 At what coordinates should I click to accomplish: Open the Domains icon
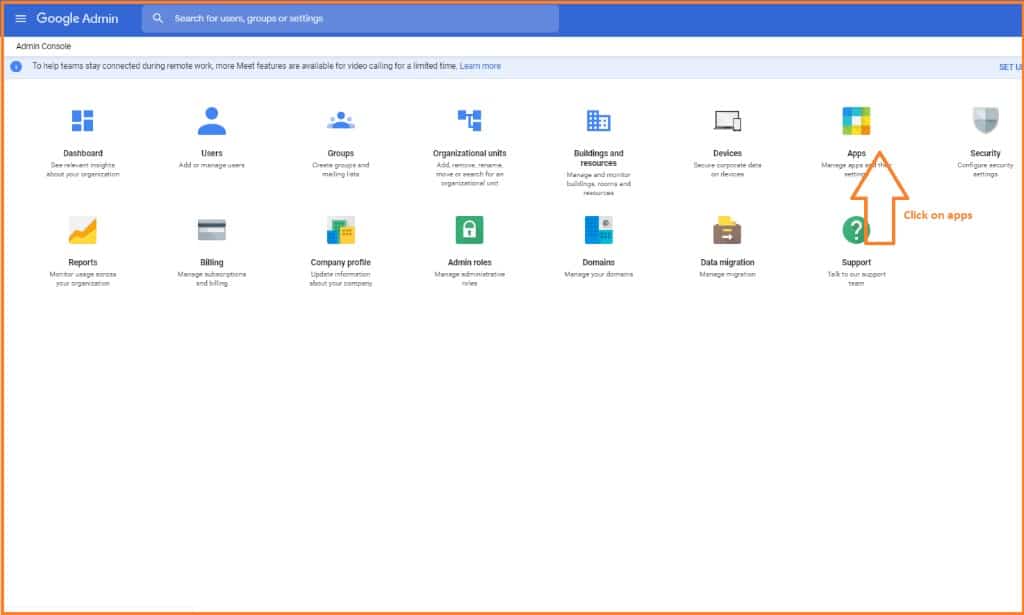click(x=598, y=230)
